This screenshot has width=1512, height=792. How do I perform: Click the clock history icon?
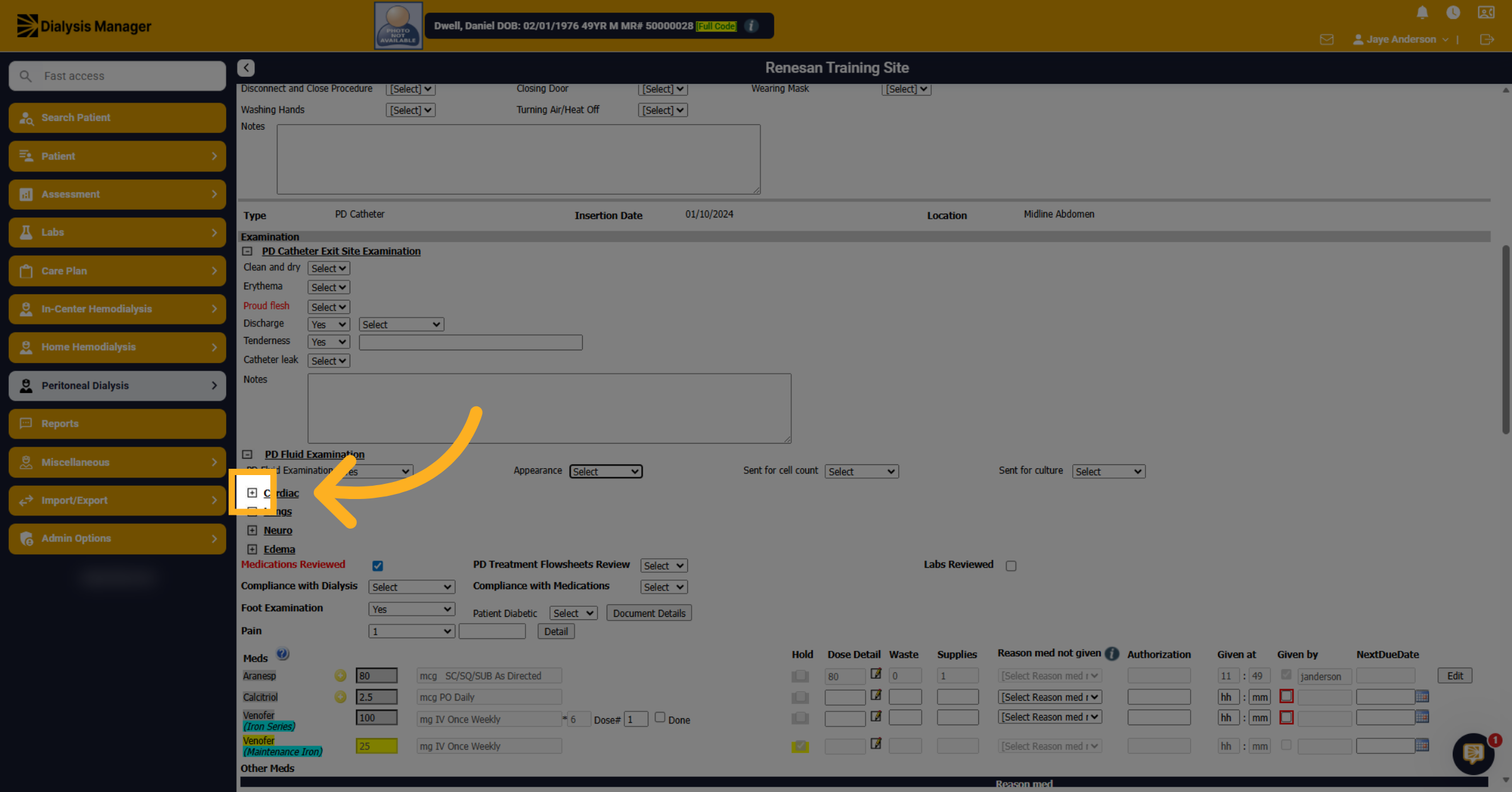pos(1453,13)
